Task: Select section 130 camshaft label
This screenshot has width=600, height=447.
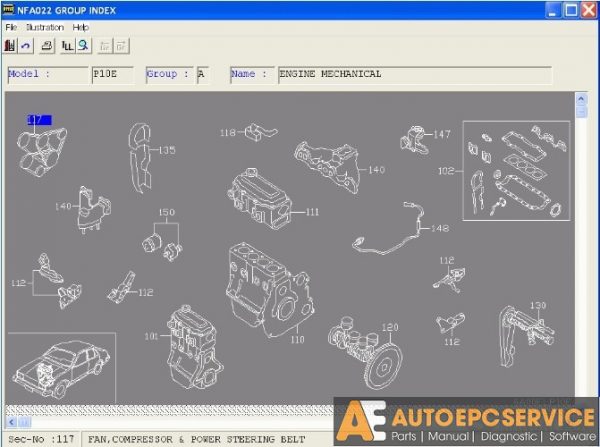Action: 538,305
